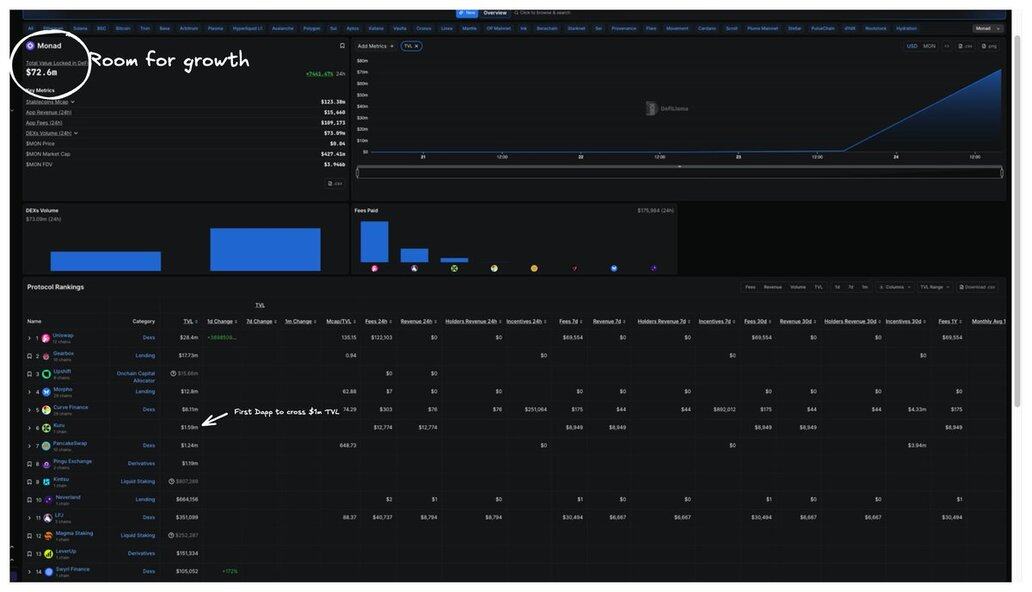Click the Monad chain logo icon

click(30, 46)
